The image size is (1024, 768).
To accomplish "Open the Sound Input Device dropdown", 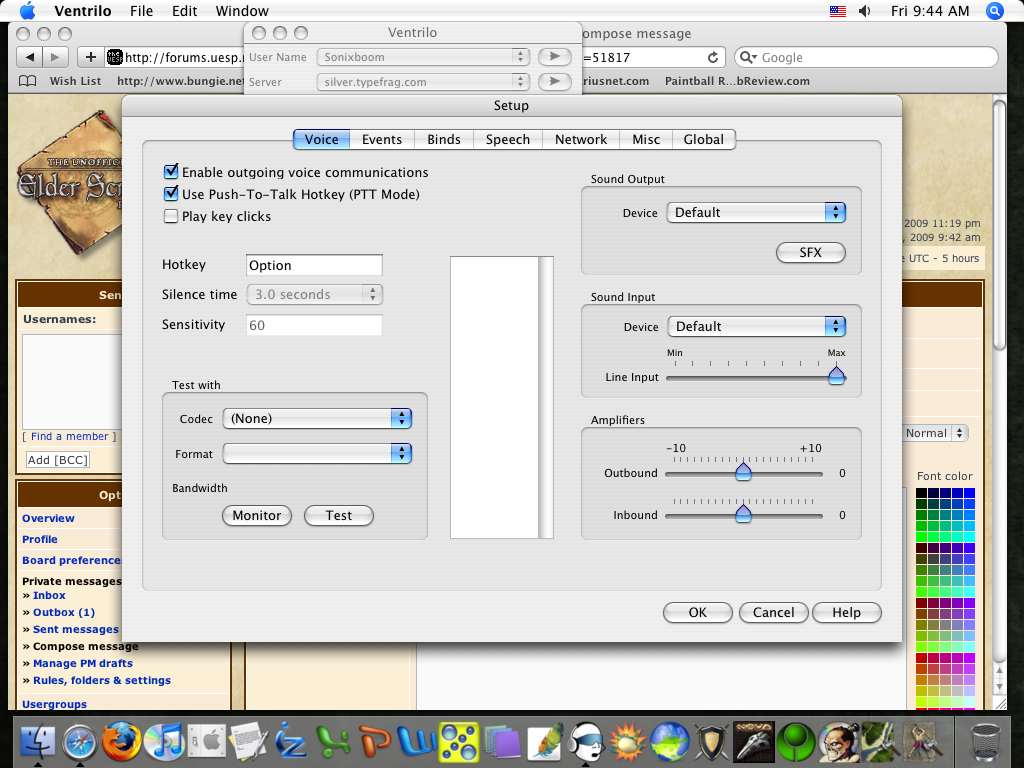I will coord(756,327).
